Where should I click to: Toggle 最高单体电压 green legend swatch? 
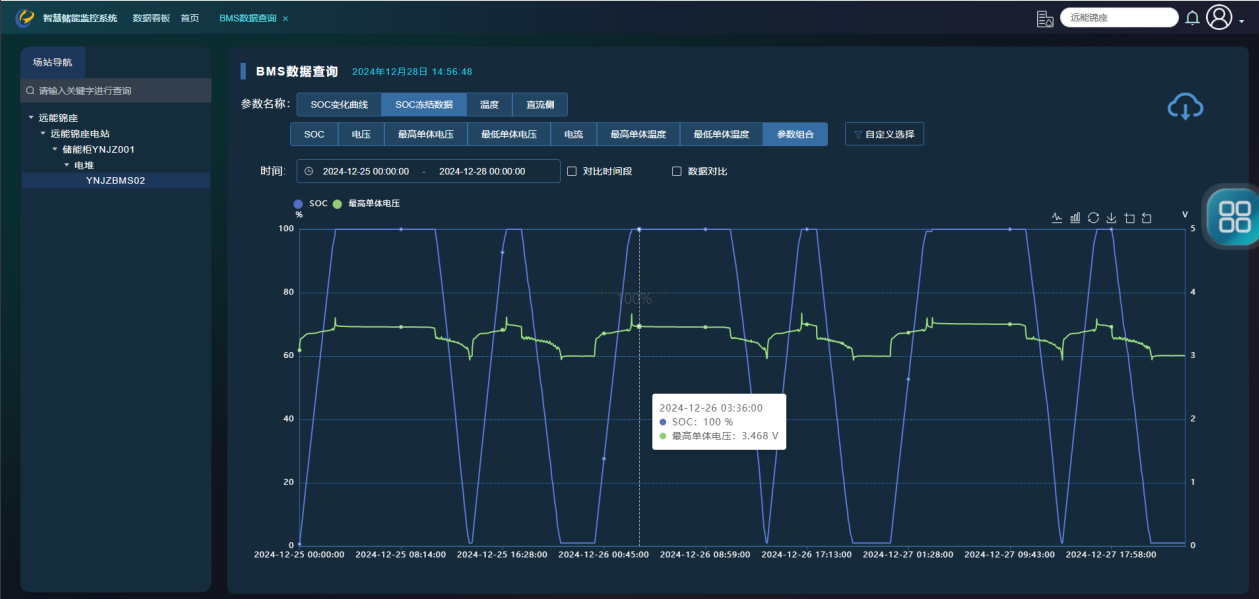click(x=338, y=203)
